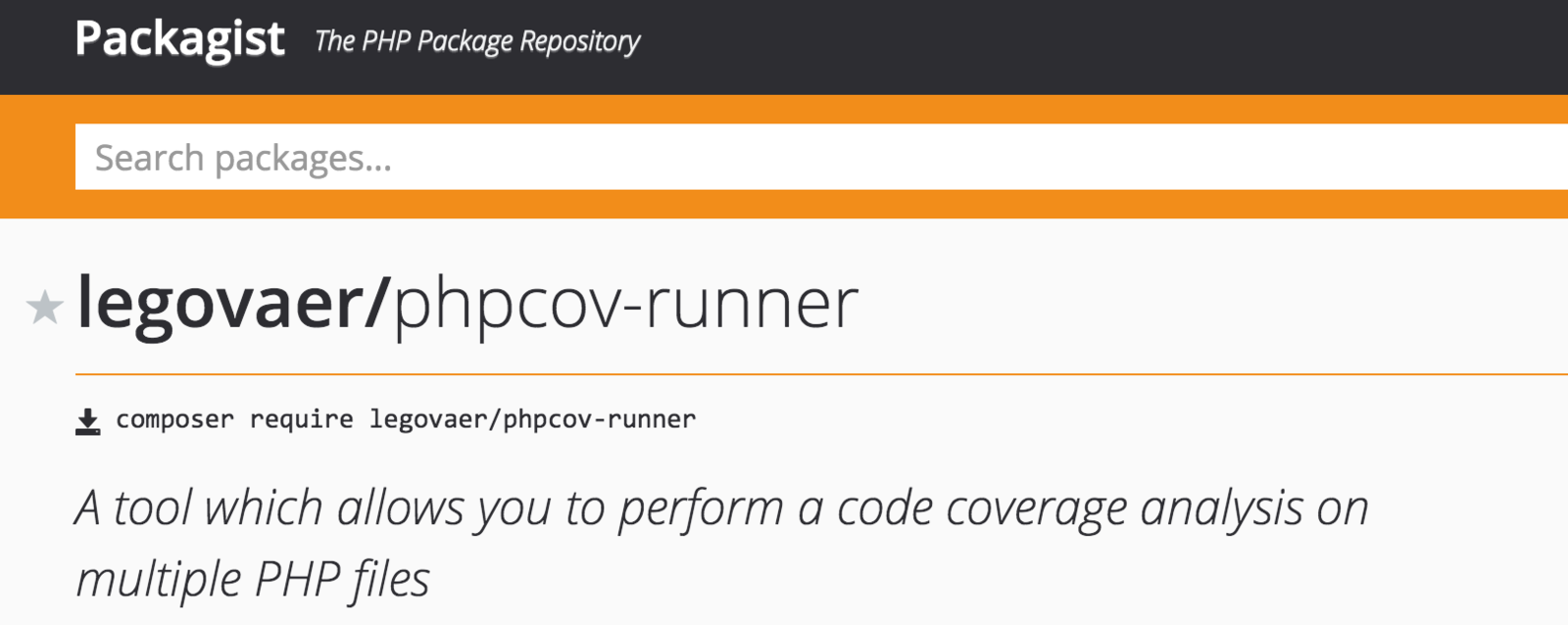Star the legovaer/phpcov-runner package
The width and height of the screenshot is (1568, 625).
coord(44,308)
